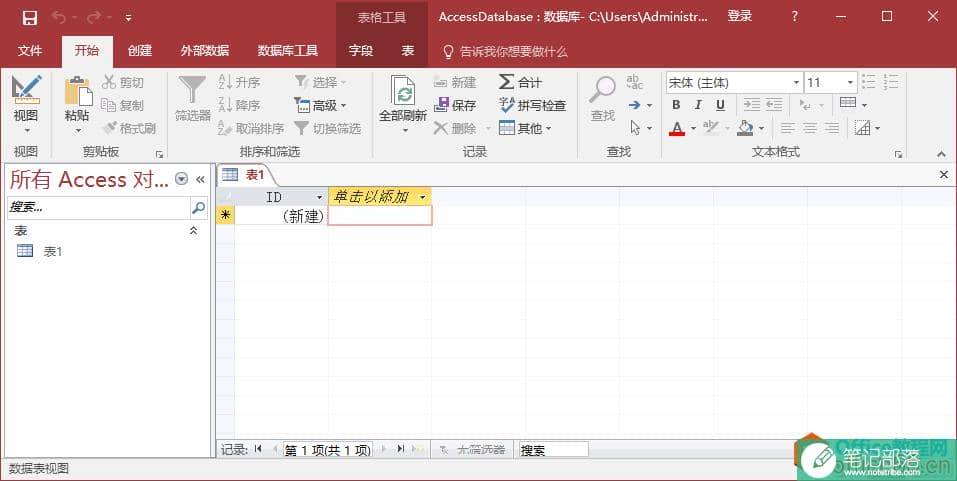Toggle underline formatting U
Screen dimensions: 957x481
[x=720, y=105]
